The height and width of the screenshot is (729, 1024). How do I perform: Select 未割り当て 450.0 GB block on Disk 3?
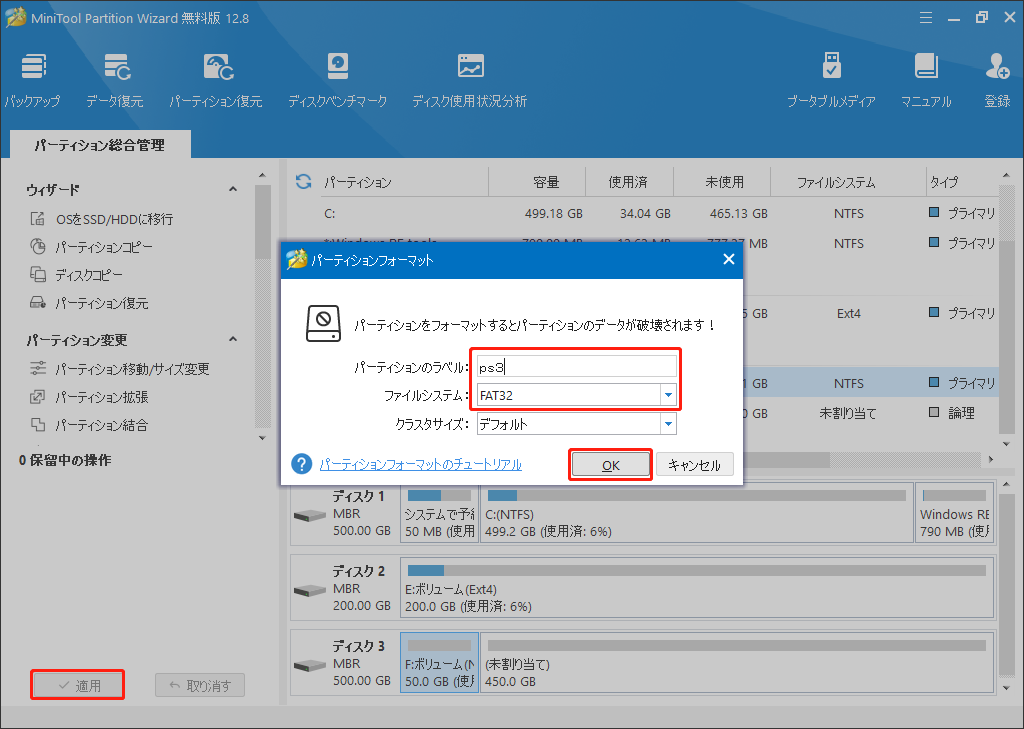(x=737, y=662)
